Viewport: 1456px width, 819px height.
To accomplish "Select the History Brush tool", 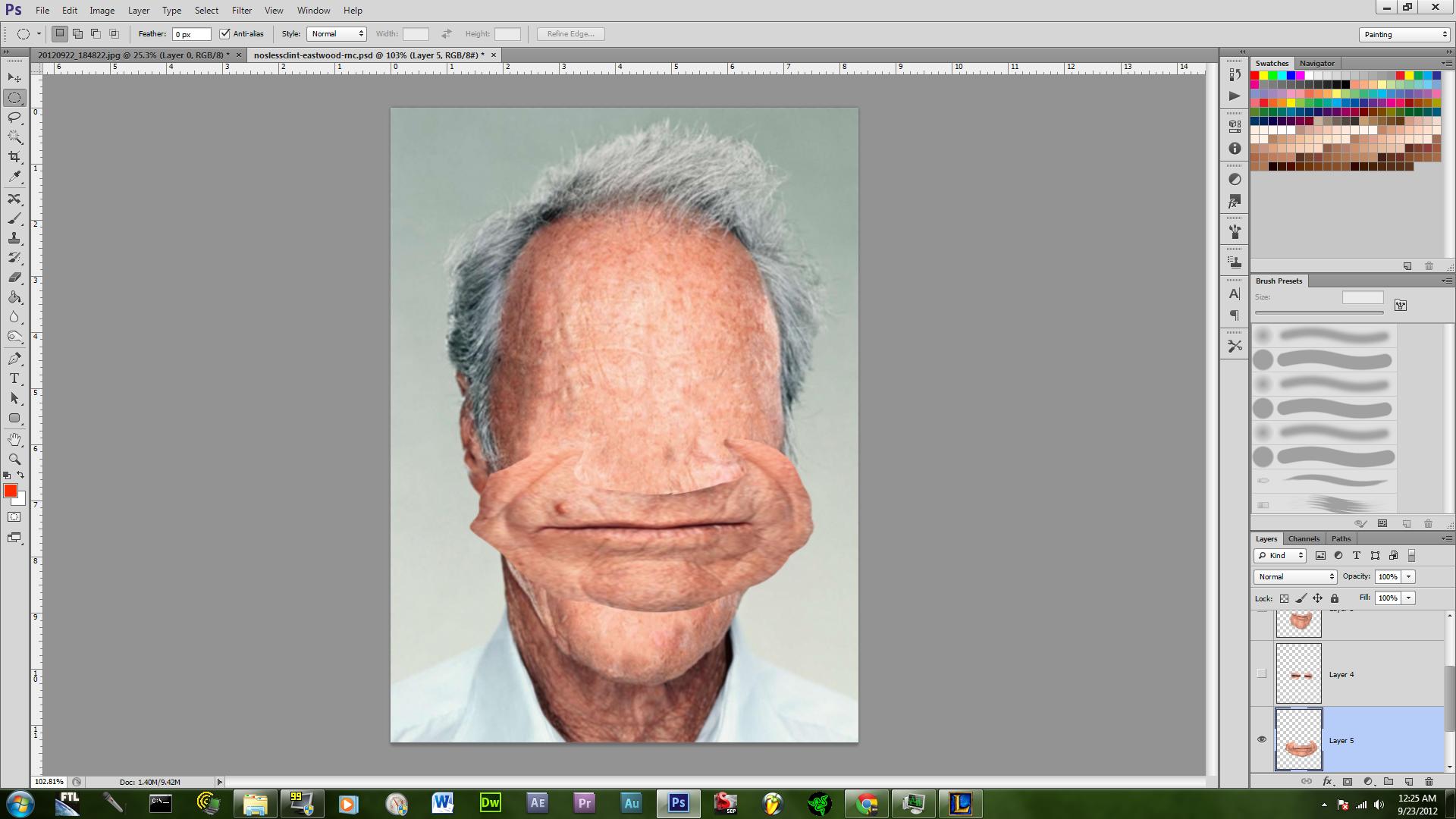I will [14, 258].
